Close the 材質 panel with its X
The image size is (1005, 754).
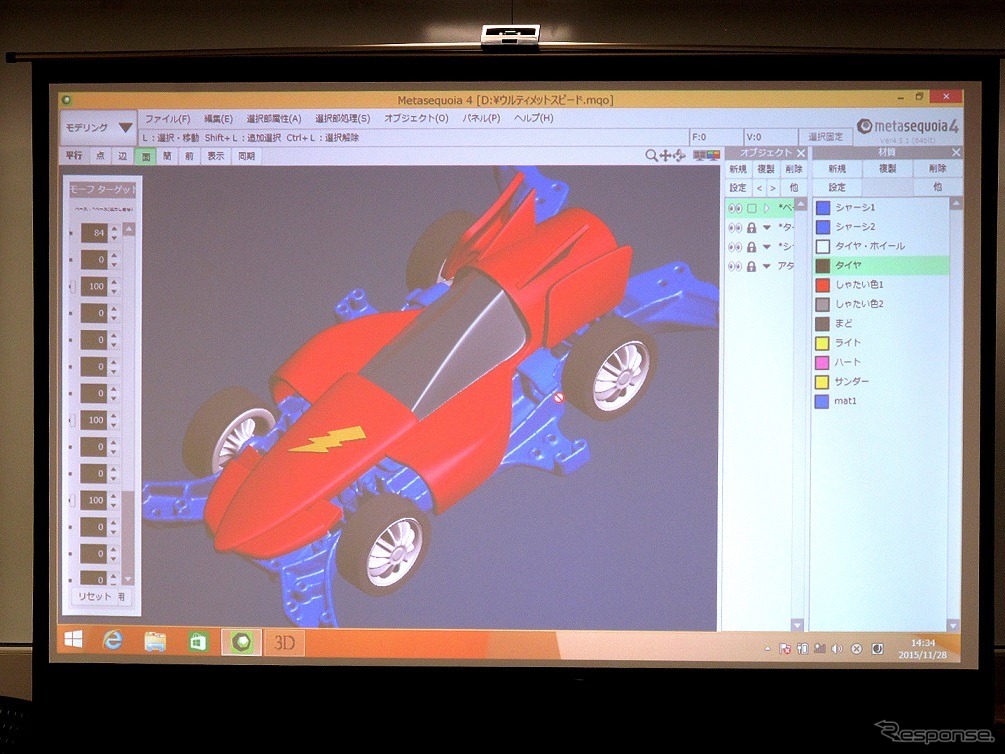(x=956, y=152)
